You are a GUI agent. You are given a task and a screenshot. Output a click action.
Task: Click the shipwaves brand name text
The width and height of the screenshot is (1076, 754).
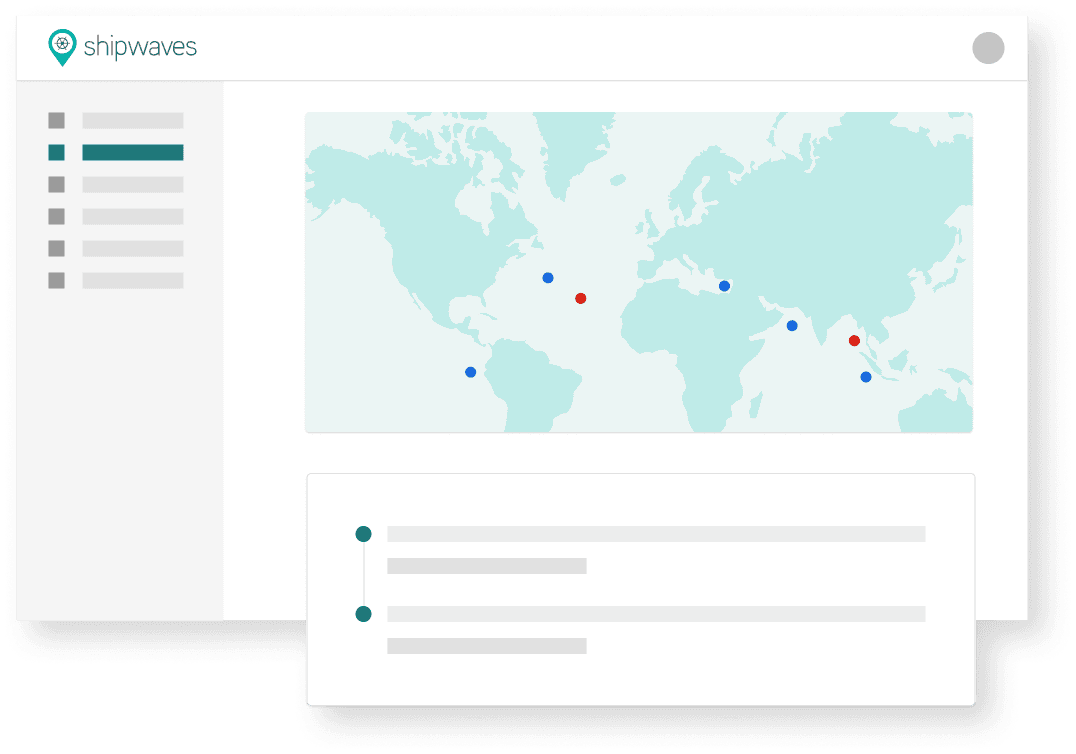point(140,47)
